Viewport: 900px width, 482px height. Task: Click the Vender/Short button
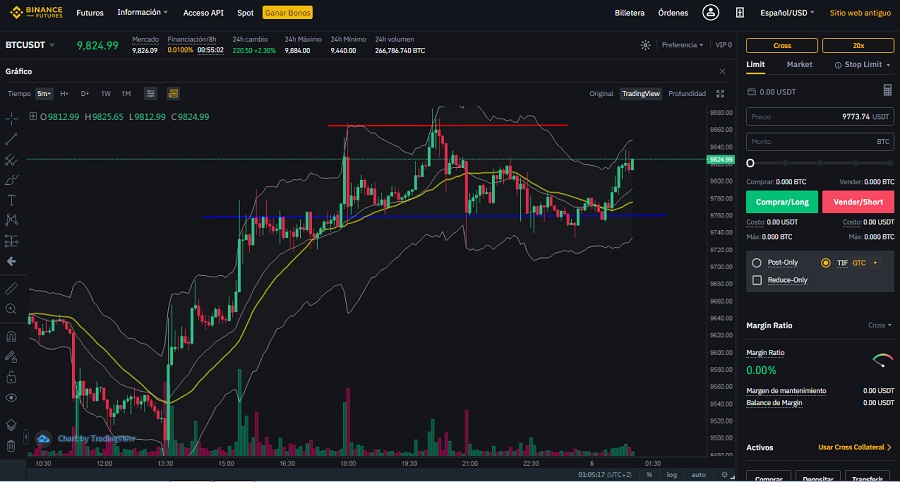[x=857, y=201]
